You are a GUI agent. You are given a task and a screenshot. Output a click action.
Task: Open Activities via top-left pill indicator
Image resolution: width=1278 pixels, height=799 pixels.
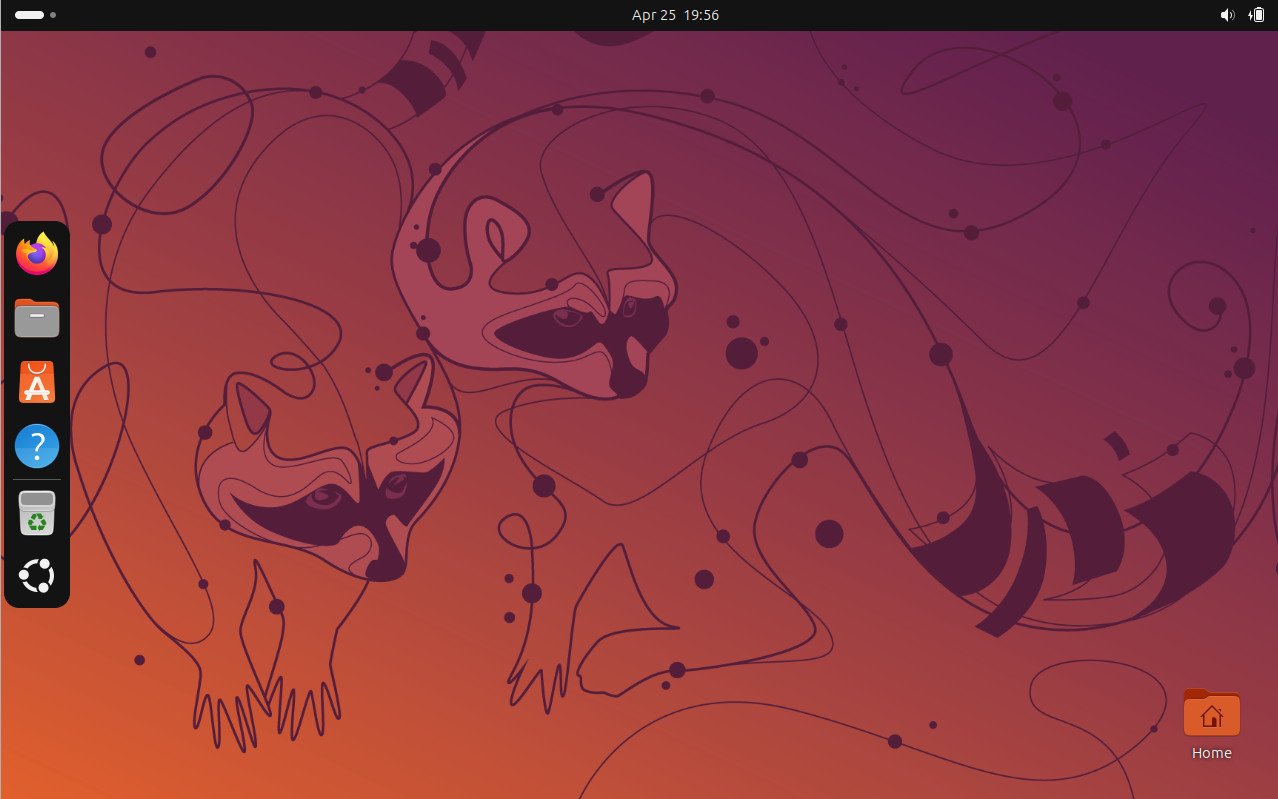29,15
